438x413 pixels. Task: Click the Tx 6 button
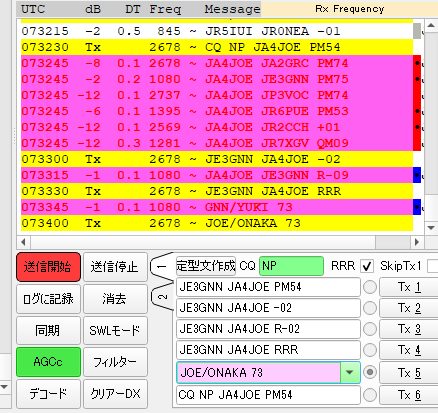[409, 395]
